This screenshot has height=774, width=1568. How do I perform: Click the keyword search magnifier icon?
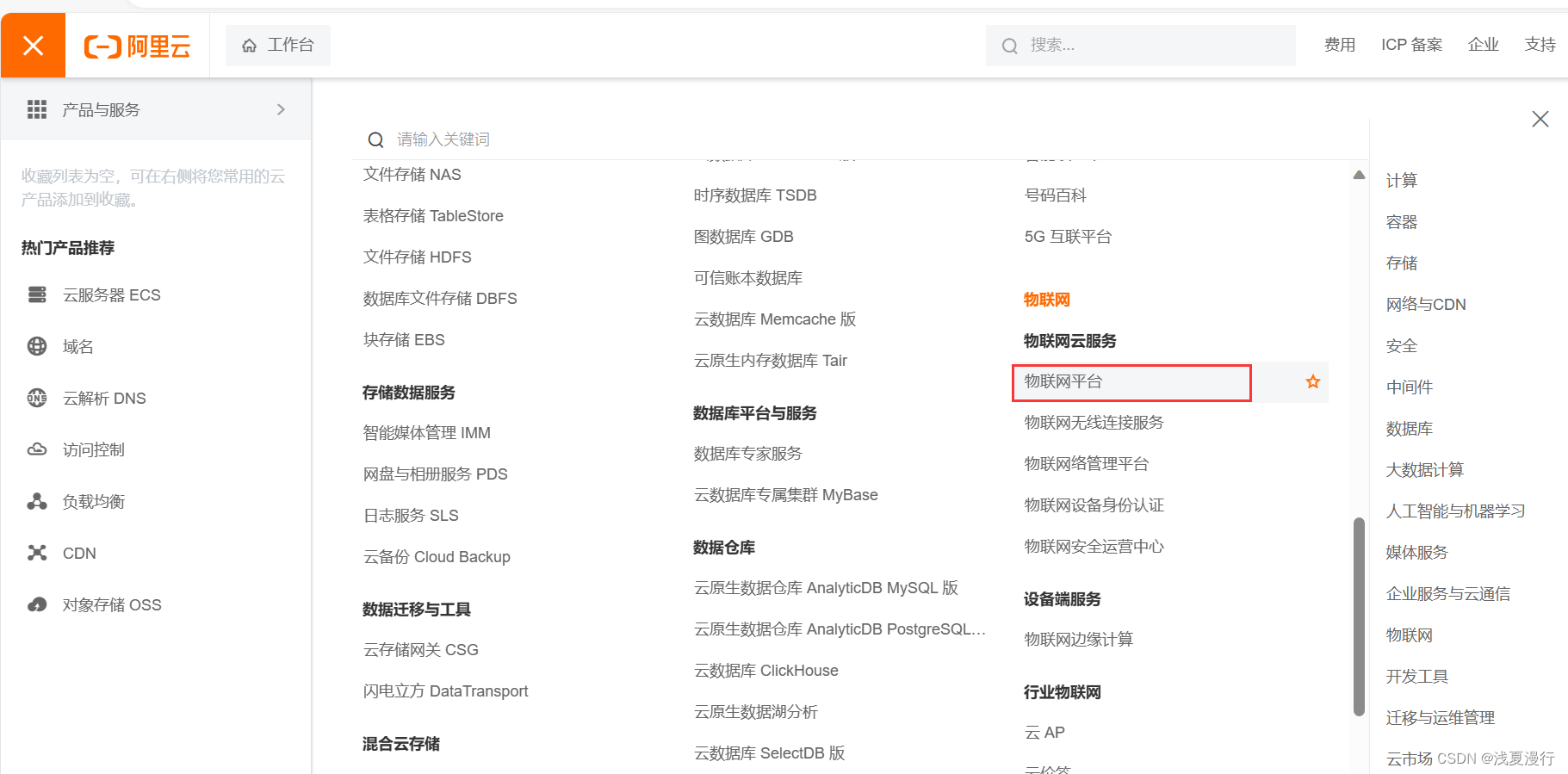click(376, 139)
